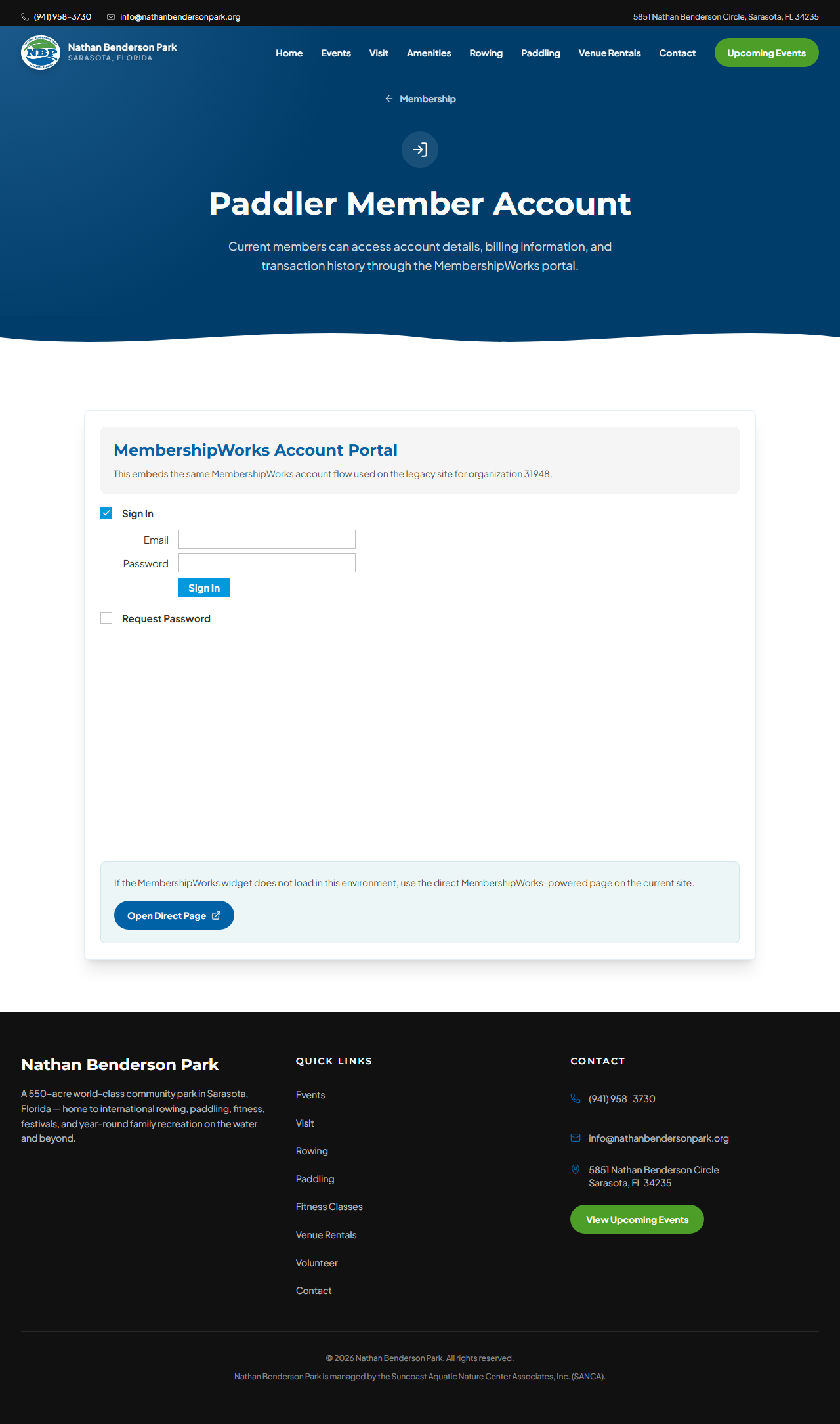Screen dimensions: 840x1424
Task: Click the Email input field
Action: pos(267,540)
